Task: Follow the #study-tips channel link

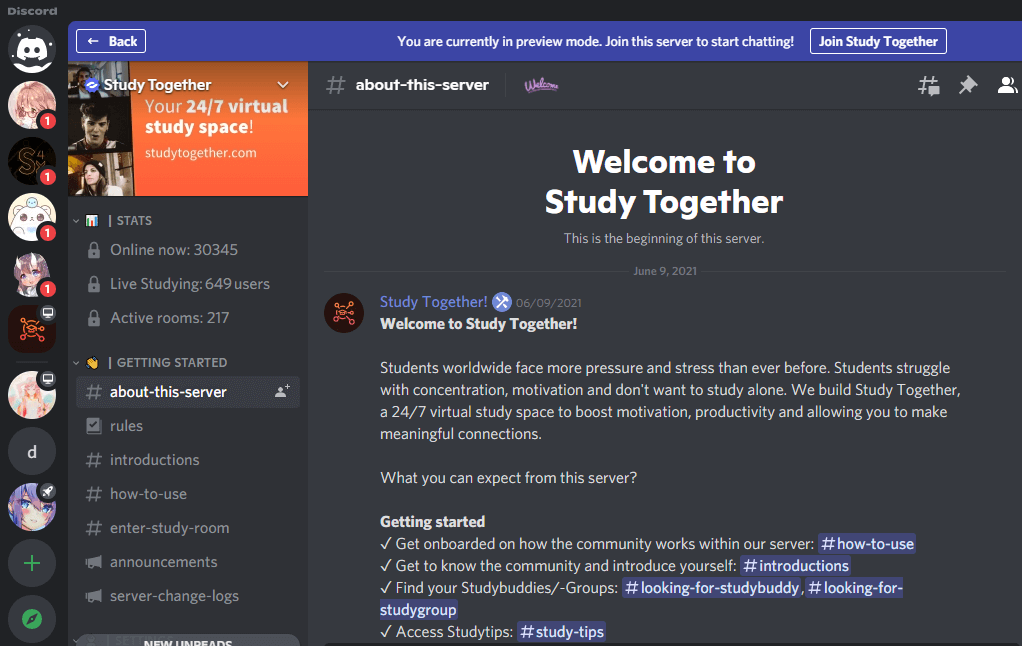Action: (561, 632)
